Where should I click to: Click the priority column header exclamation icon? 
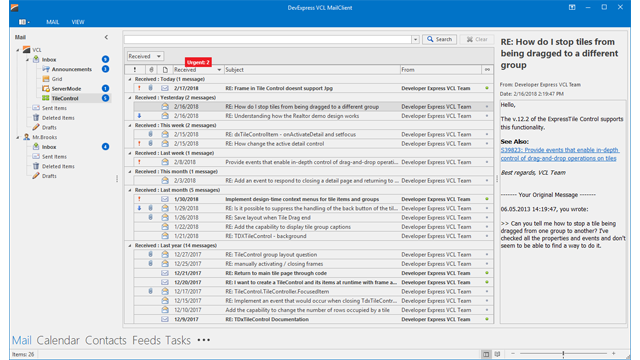click(x=135, y=70)
